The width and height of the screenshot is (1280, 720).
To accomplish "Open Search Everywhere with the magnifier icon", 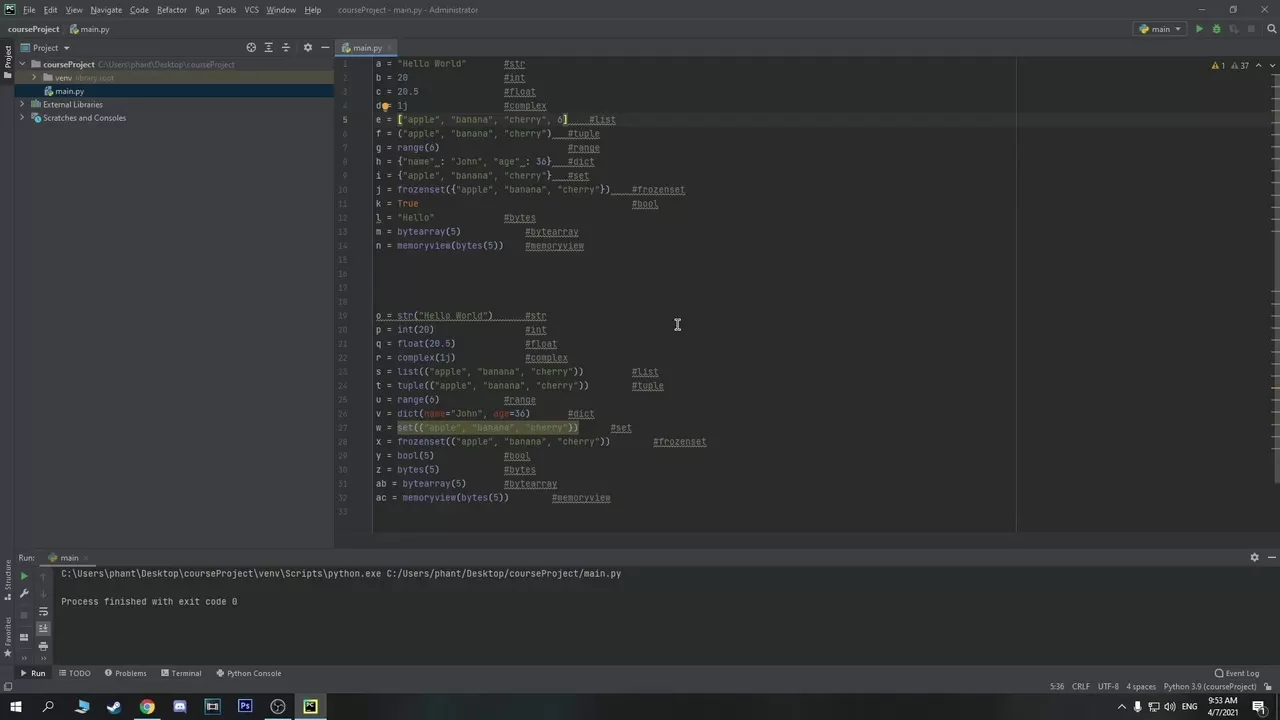I will click(1271, 29).
